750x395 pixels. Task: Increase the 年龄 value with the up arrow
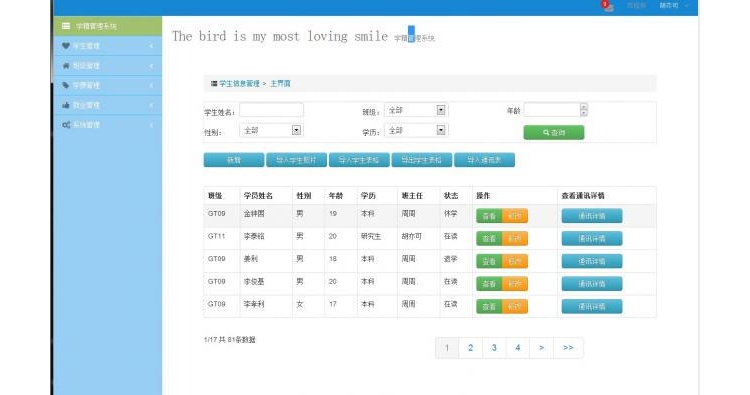coord(584,107)
